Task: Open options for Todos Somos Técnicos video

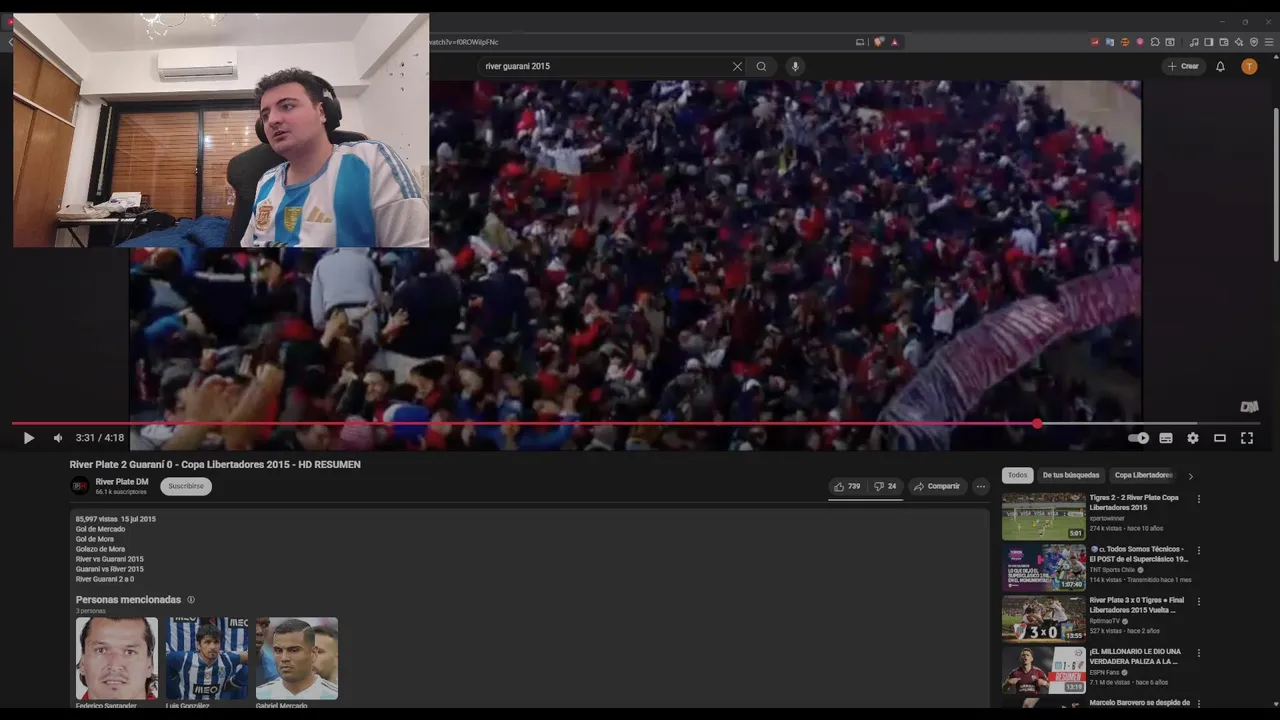Action: coord(1199,550)
